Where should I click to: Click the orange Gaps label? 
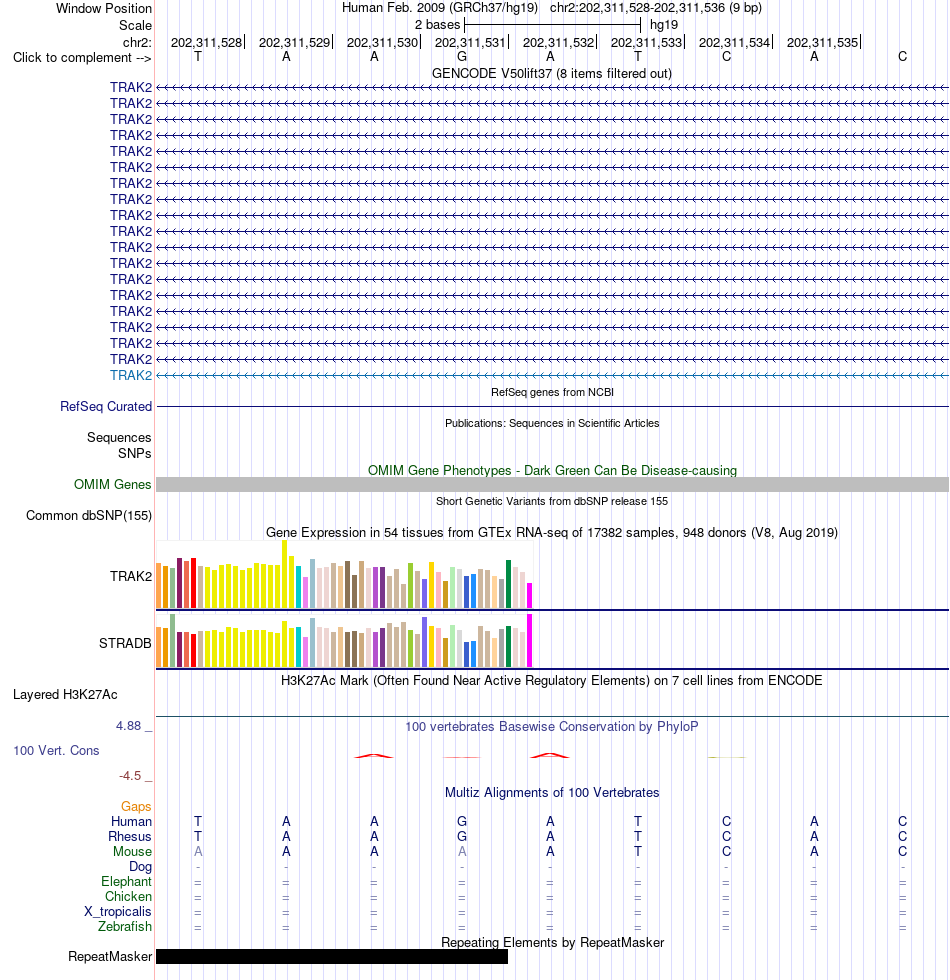point(136,806)
